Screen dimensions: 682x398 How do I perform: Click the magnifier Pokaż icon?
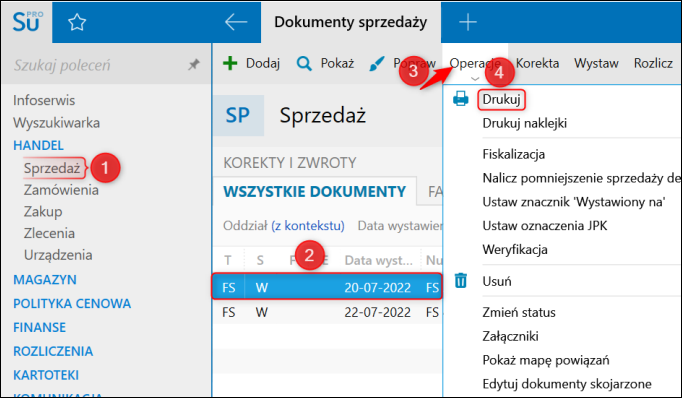(x=304, y=64)
